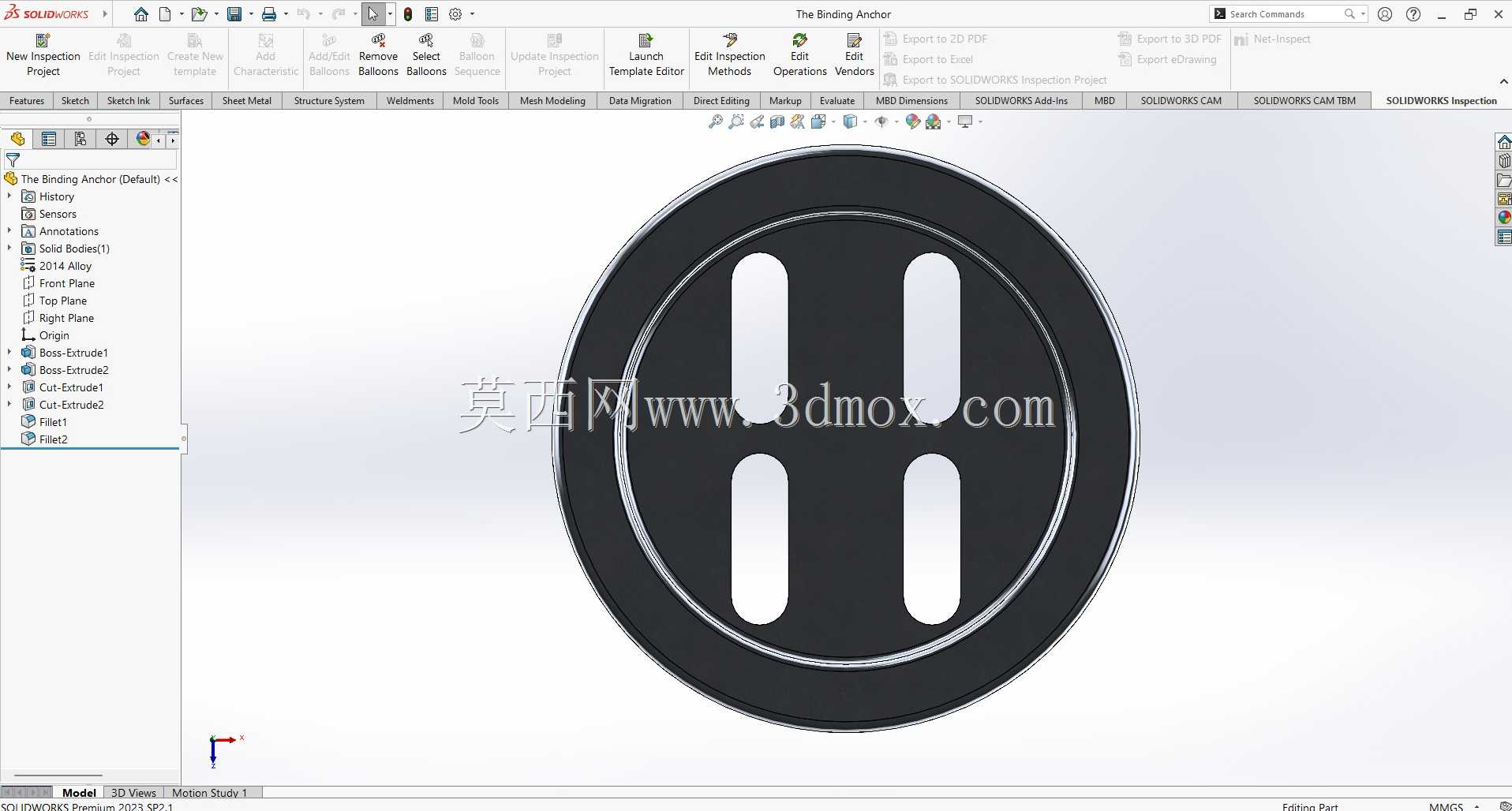Click Zoom to Fit in the view toolbar
Viewport: 1512px width, 811px height.
coord(716,121)
